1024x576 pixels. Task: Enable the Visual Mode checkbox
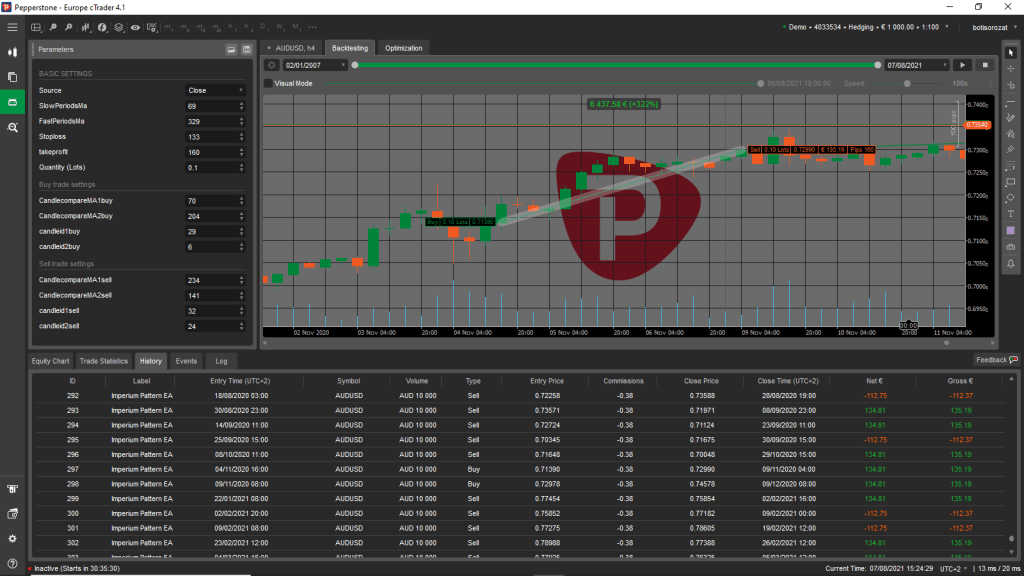(x=268, y=84)
